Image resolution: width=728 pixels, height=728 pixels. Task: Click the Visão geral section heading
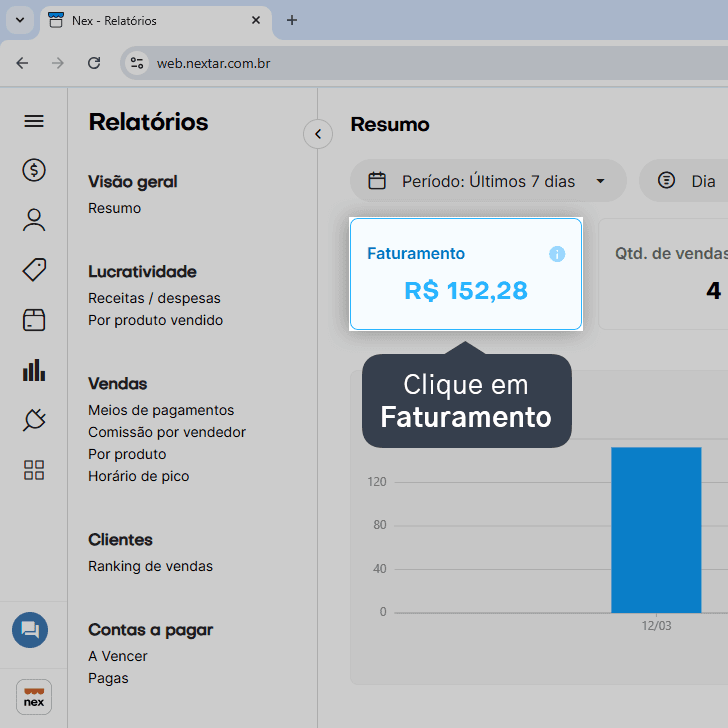click(x=133, y=182)
